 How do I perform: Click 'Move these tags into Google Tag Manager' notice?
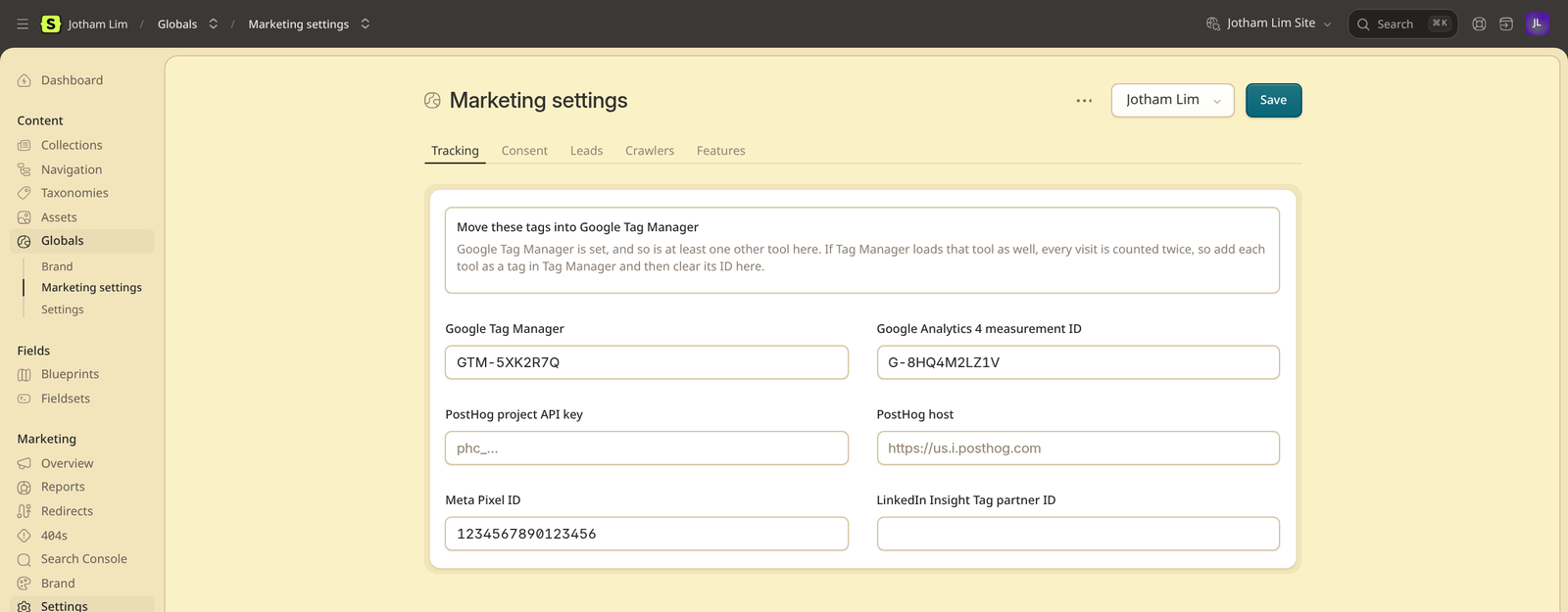pos(862,250)
